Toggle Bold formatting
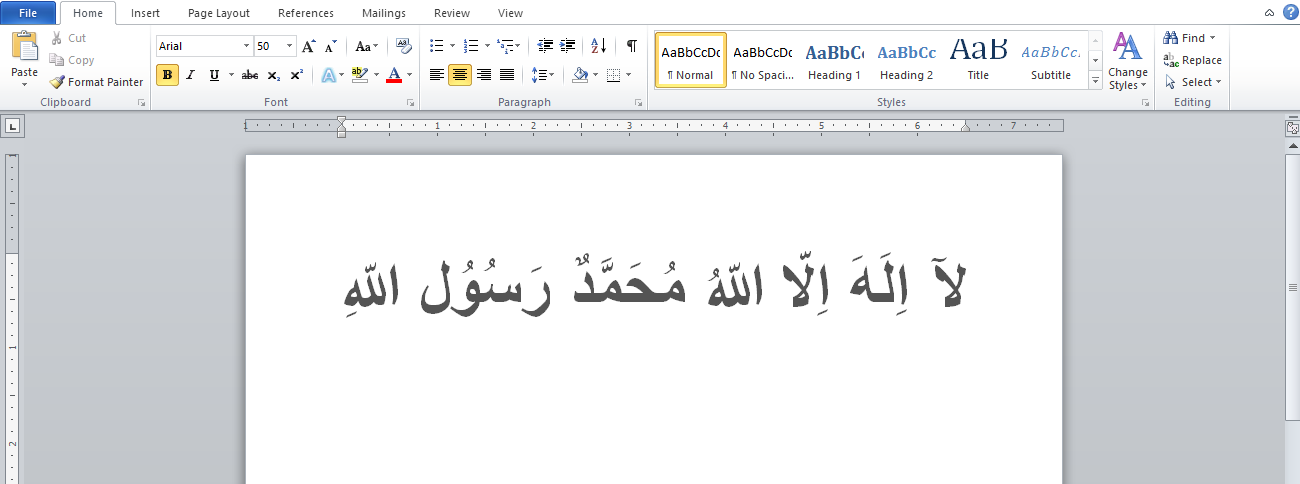Image resolution: width=1300 pixels, height=484 pixels. pos(167,75)
